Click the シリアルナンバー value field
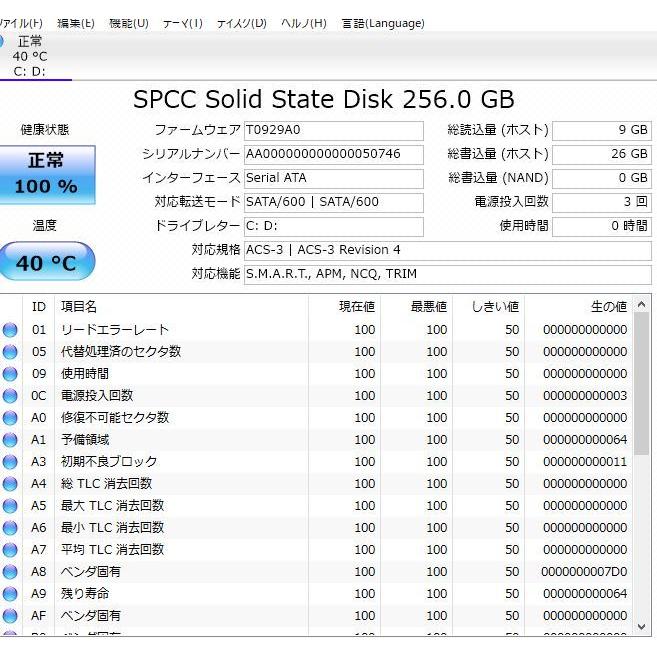The width and height of the screenshot is (657, 657). [x=334, y=154]
